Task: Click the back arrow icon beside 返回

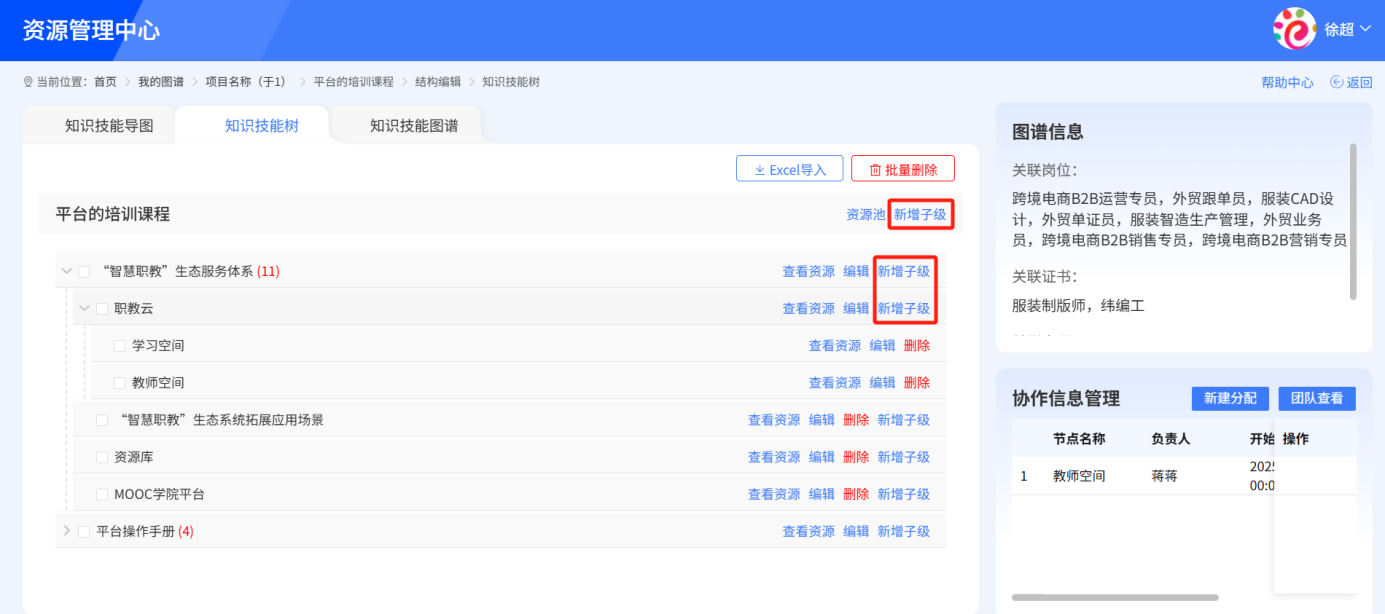Action: 1335,82
